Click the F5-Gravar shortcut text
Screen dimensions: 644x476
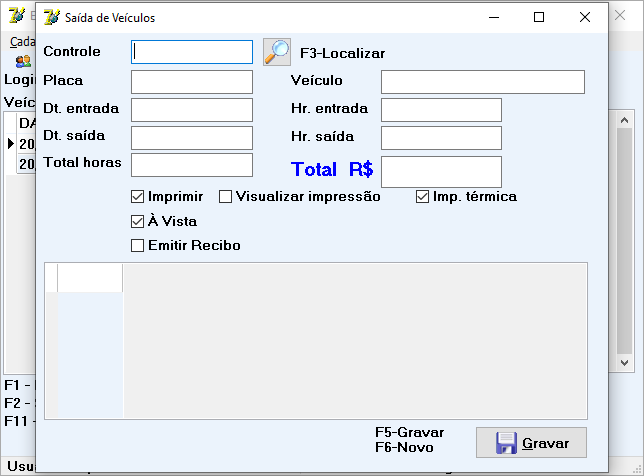[409, 432]
